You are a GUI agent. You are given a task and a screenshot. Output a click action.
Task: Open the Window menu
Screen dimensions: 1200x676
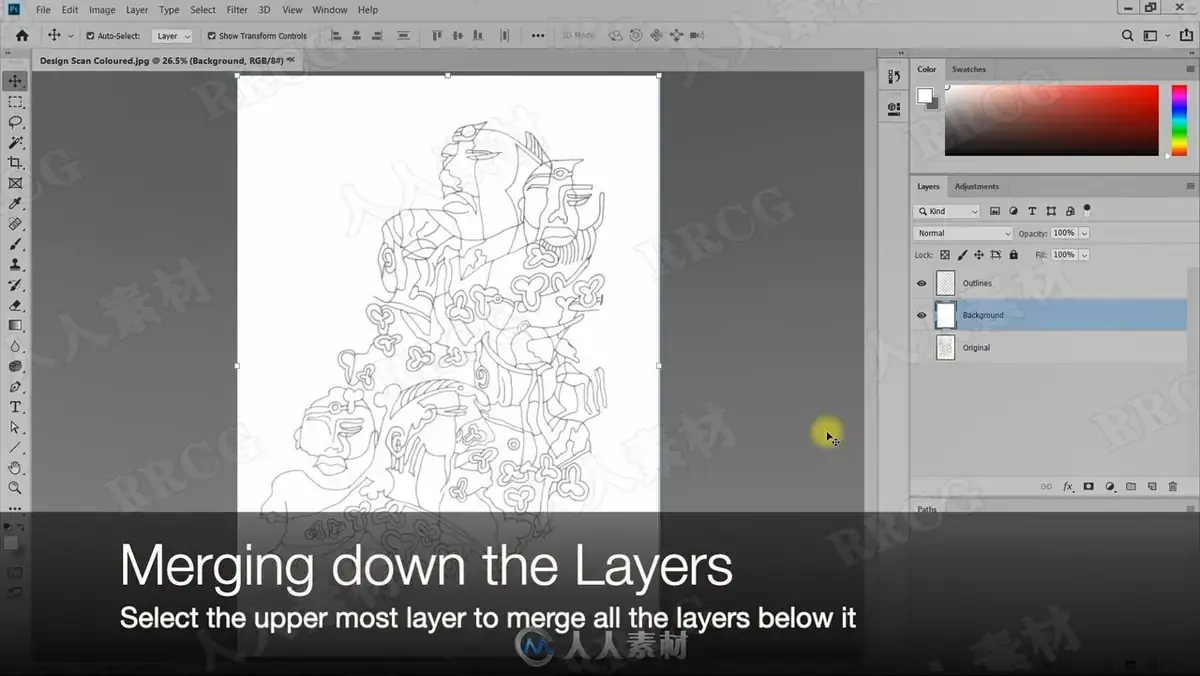coord(330,10)
